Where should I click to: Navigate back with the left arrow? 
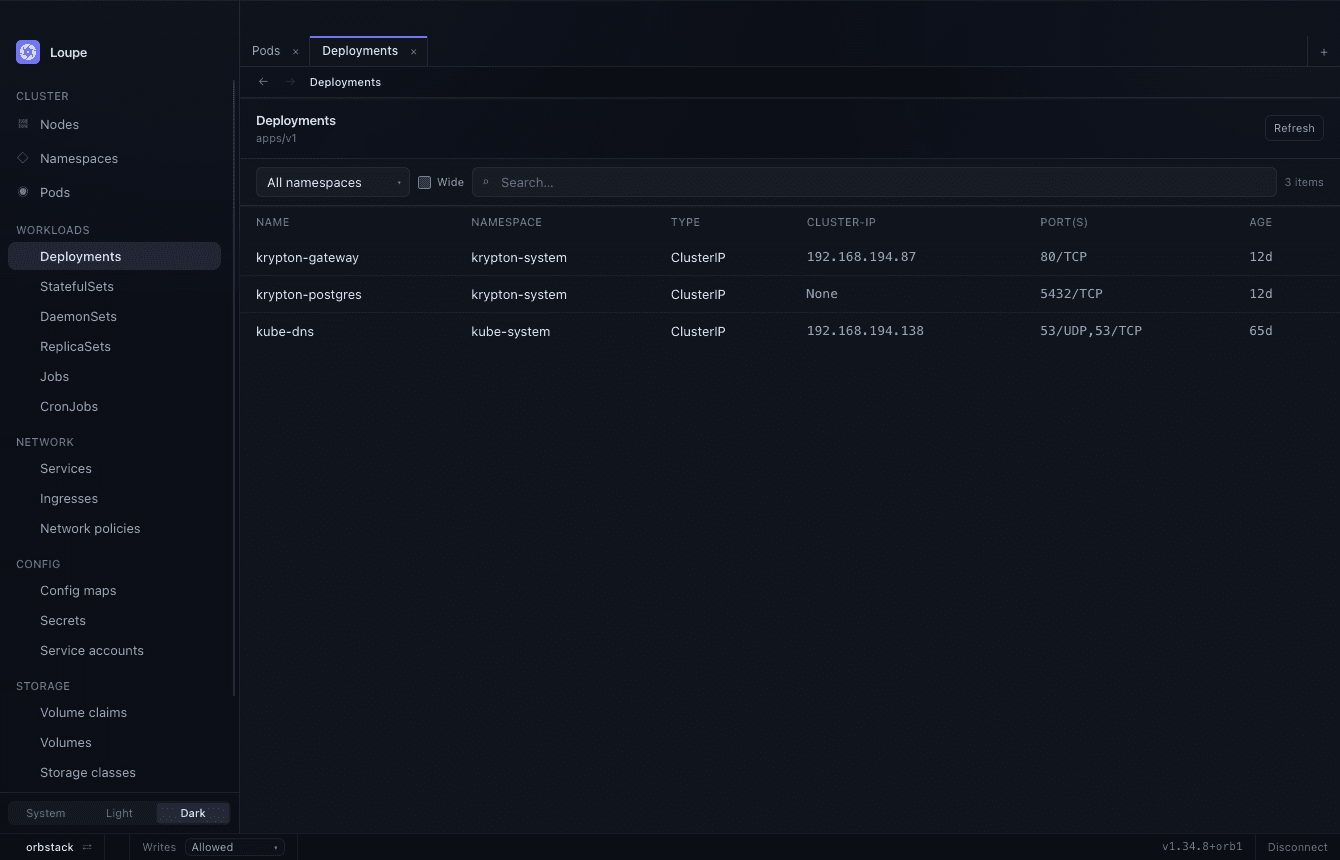pyautogui.click(x=264, y=82)
